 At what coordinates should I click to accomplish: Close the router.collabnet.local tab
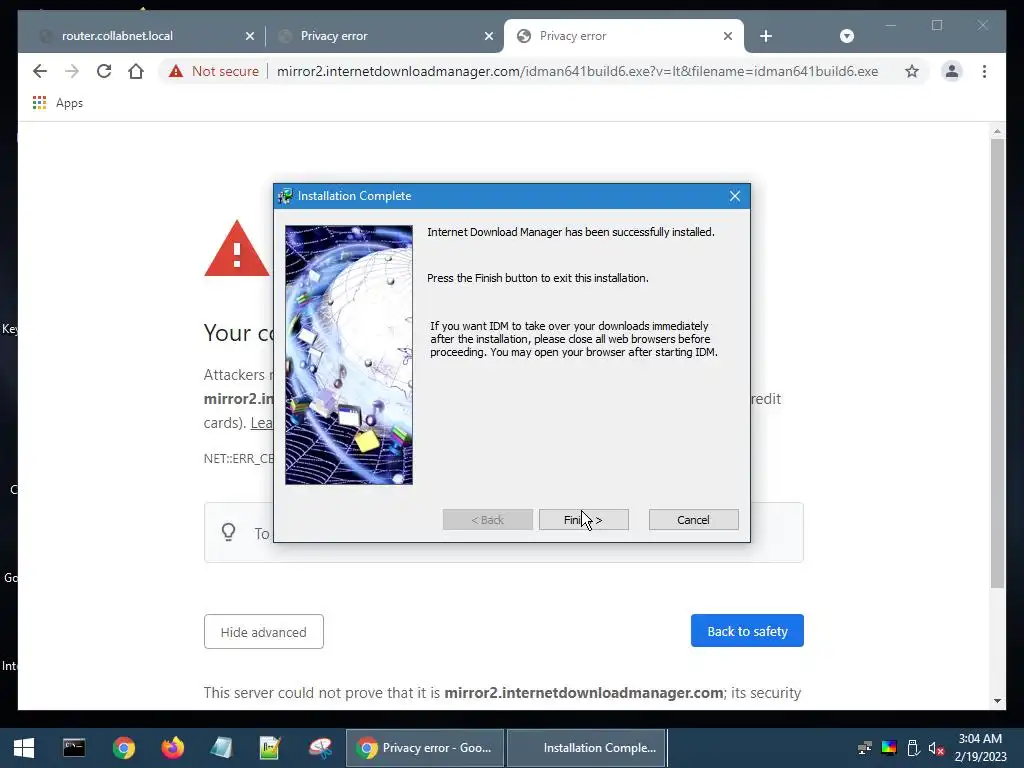click(249, 36)
